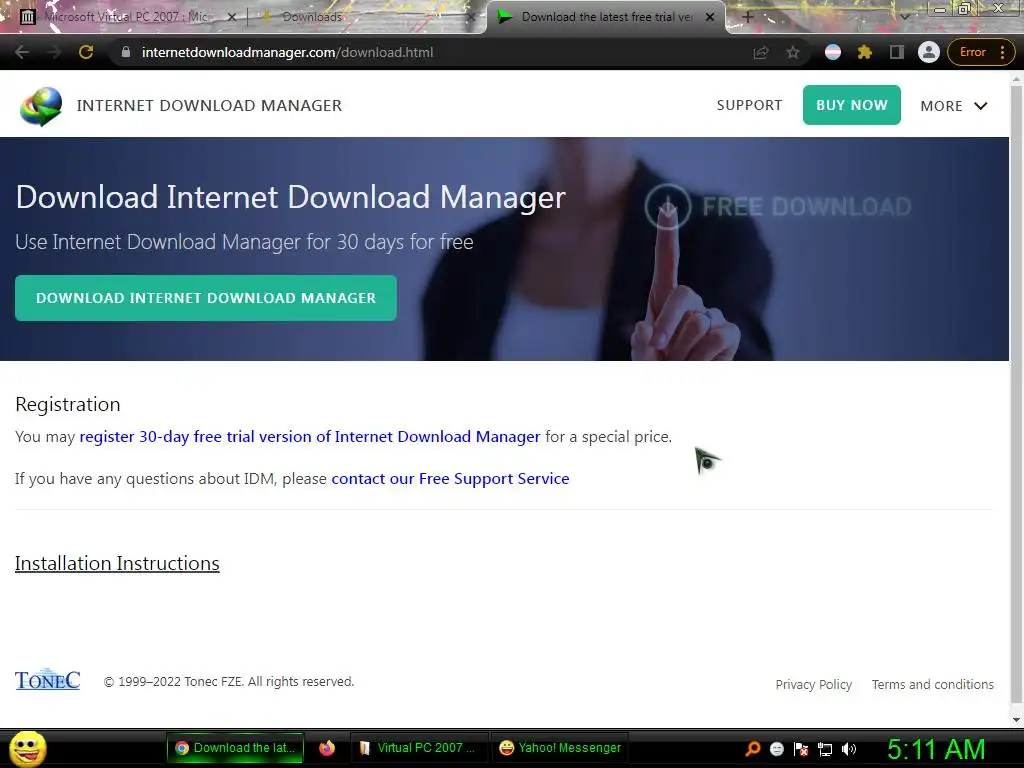
Task: Open Firefox from the taskbar
Action: coord(327,748)
